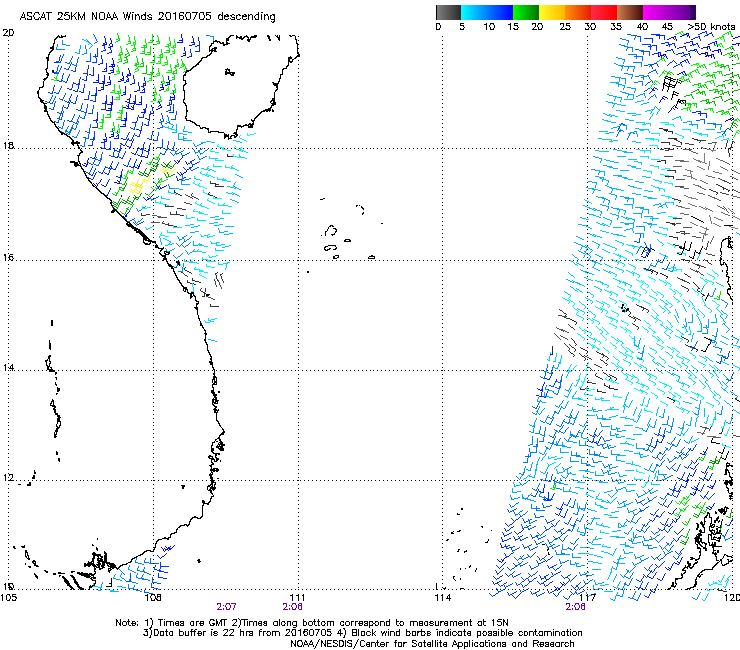The height and width of the screenshot is (650, 740).
Task: Choose the brown 35–40 knots legend segment
Action: (x=630, y=12)
